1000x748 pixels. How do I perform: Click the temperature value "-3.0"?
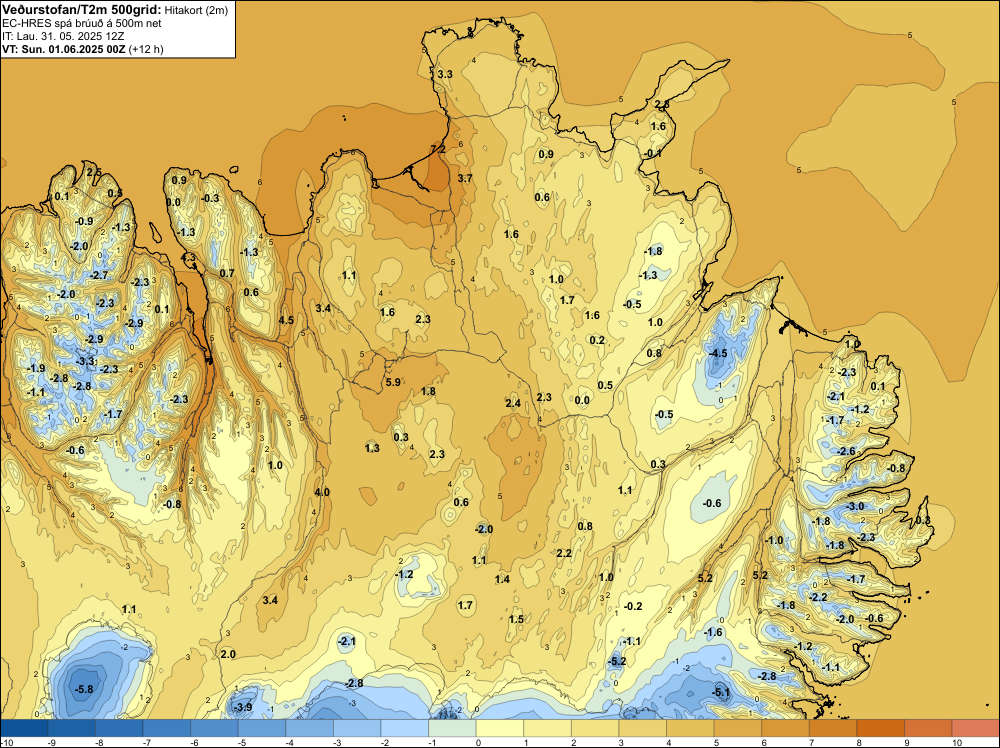[x=855, y=506]
